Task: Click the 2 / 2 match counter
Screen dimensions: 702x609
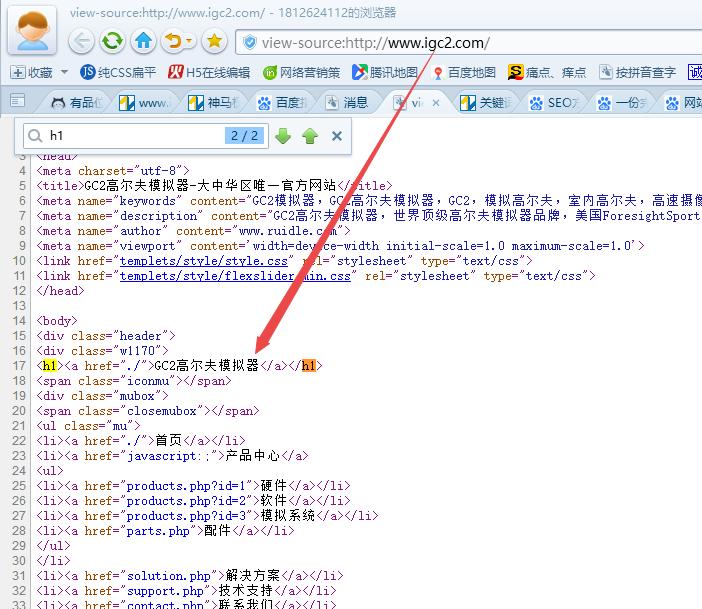Action: [x=244, y=136]
